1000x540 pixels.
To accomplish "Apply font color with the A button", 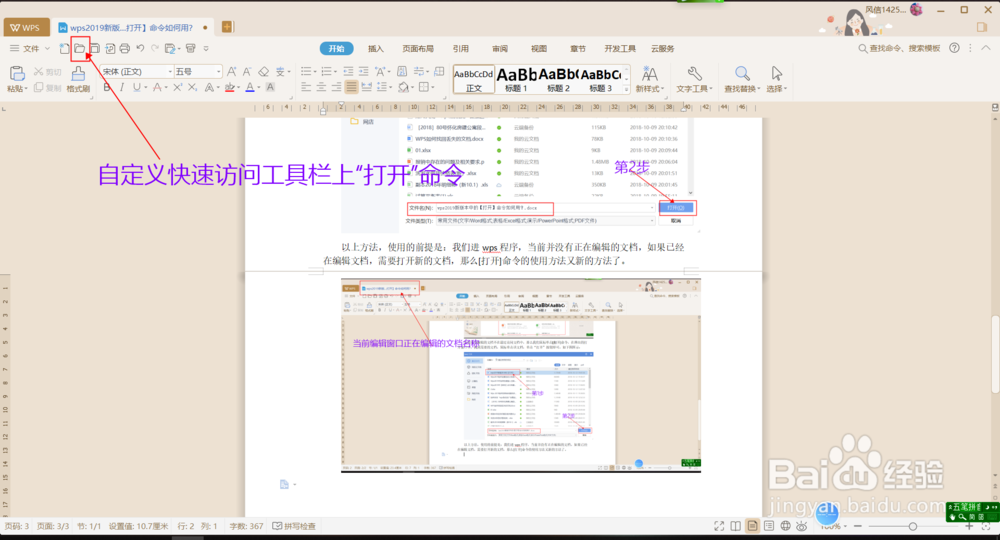I will (x=250, y=87).
